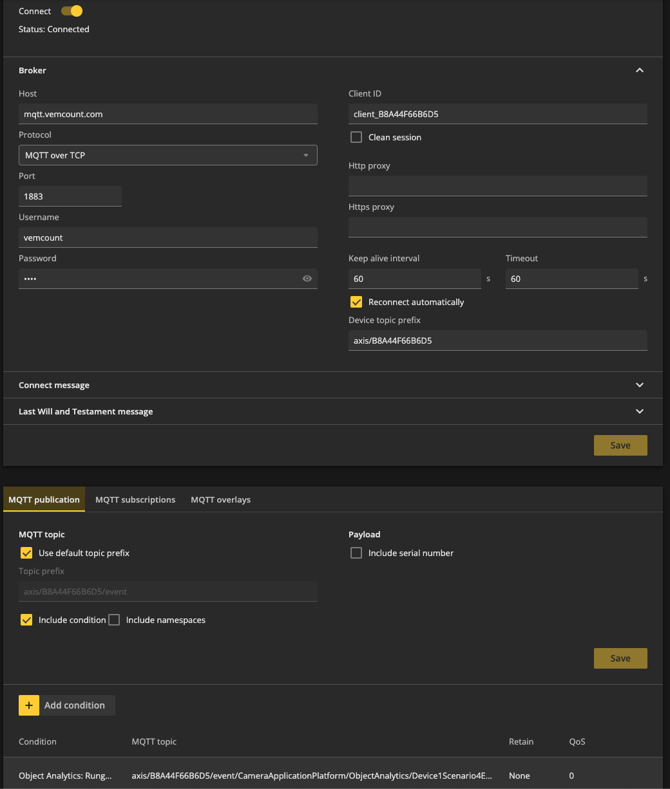The width and height of the screenshot is (670, 789).
Task: Click the Keep alive interval field
Action: pos(414,279)
